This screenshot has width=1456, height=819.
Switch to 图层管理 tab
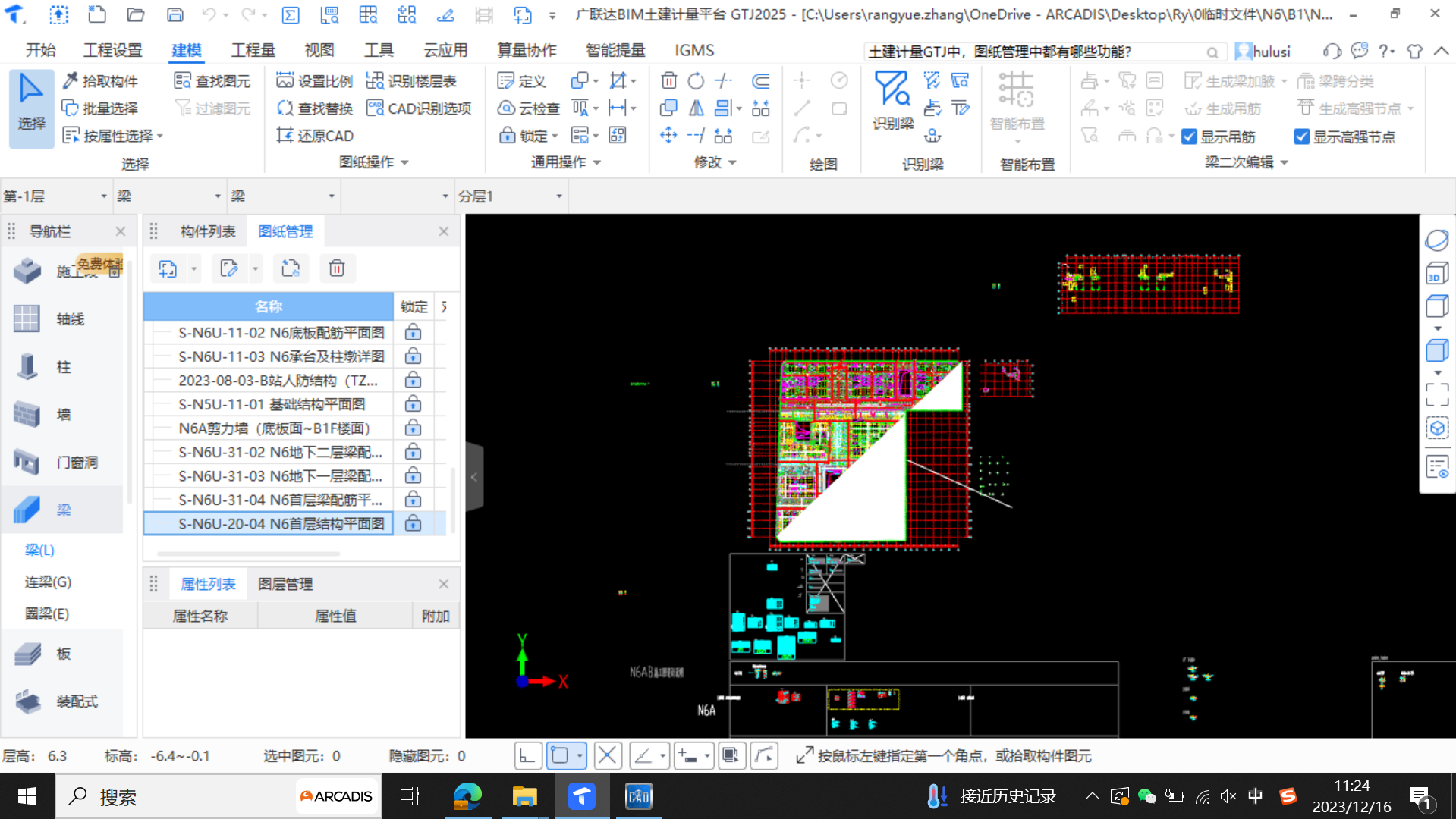click(x=285, y=584)
